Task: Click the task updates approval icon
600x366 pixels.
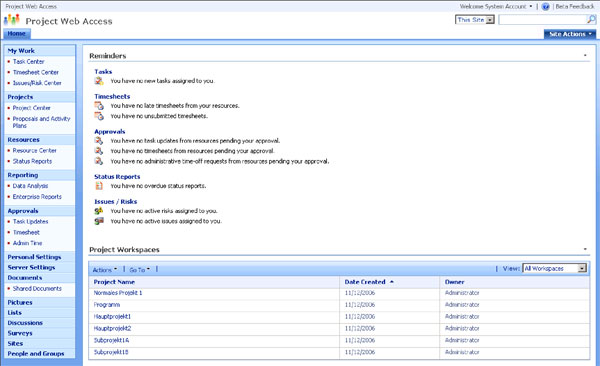Action: (99, 141)
